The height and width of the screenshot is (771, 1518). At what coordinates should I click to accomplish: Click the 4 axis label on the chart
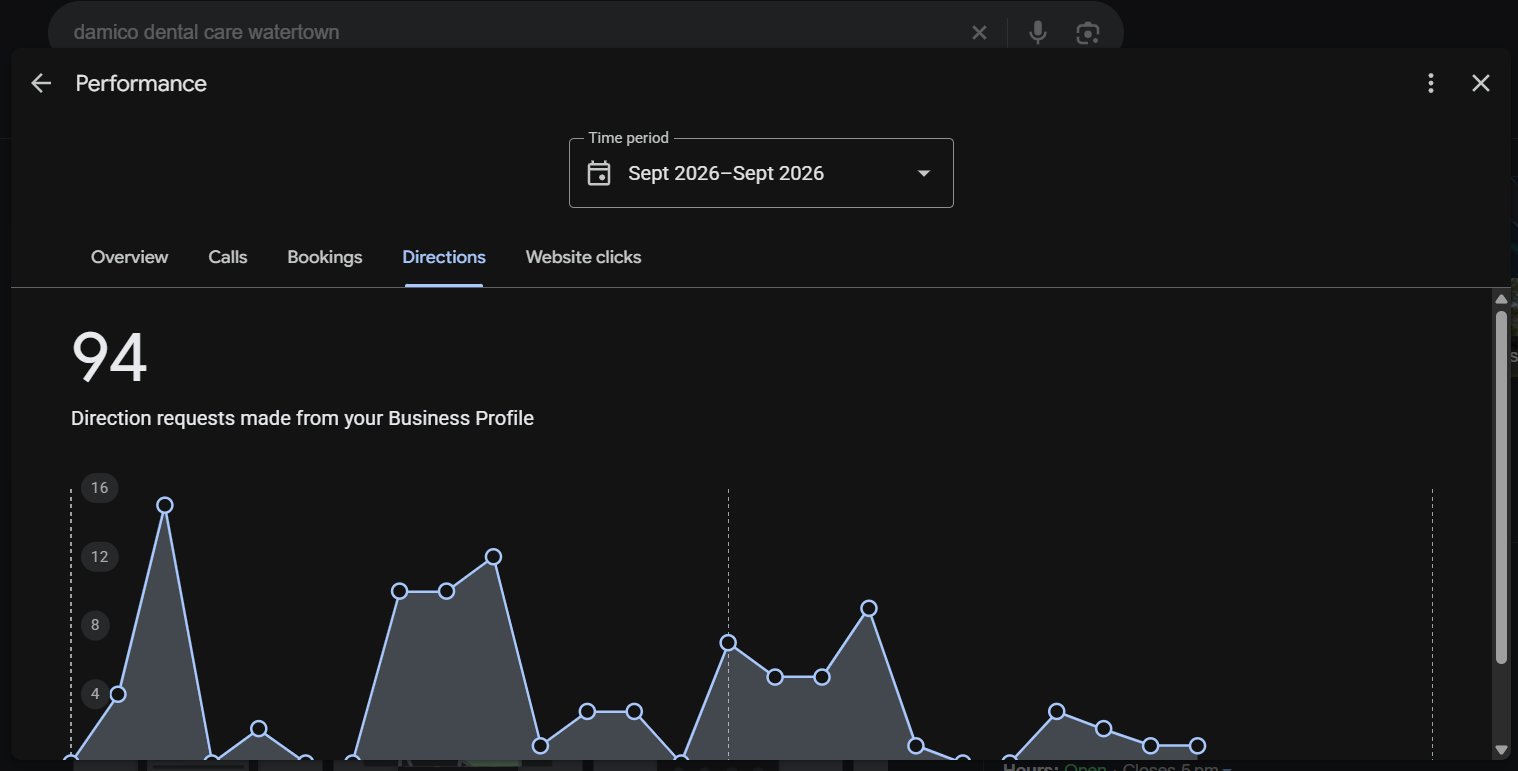pos(96,694)
